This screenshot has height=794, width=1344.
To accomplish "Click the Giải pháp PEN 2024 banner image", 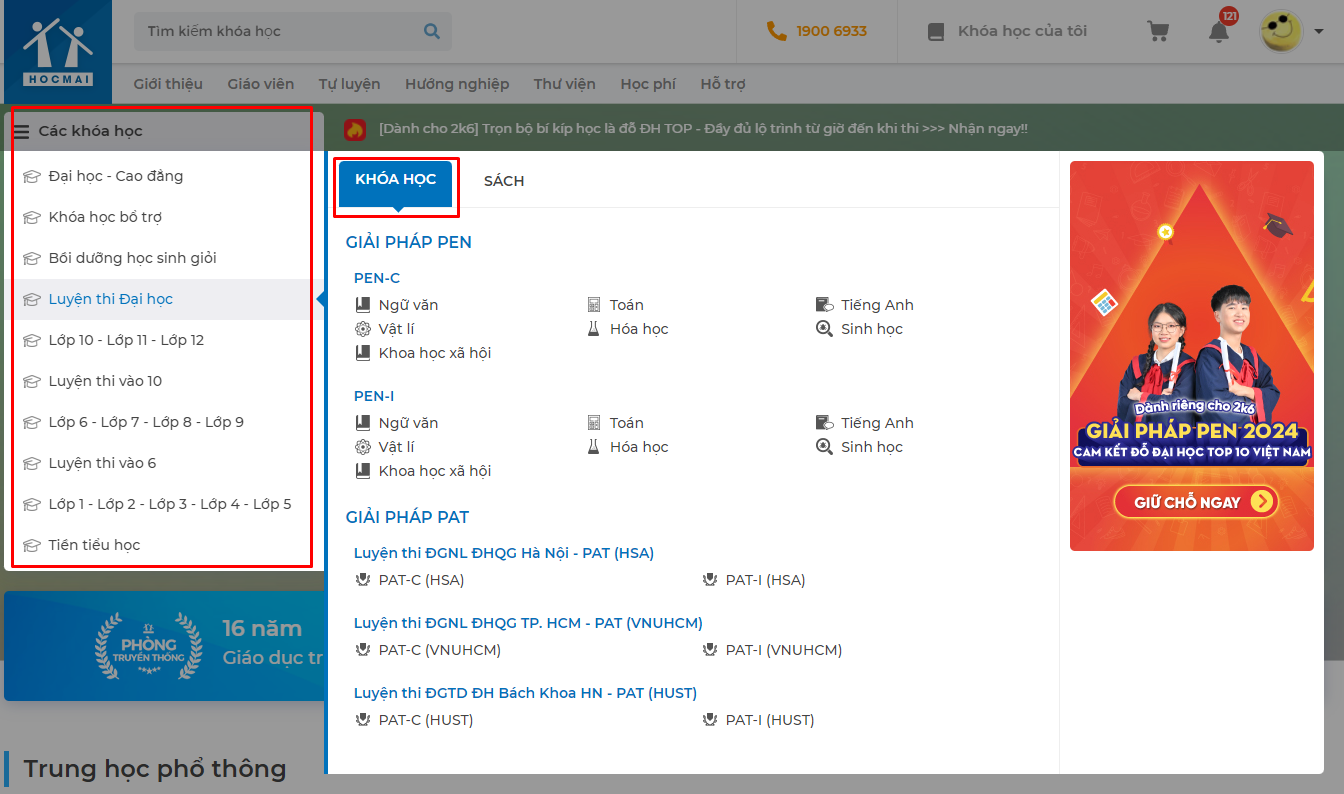I will coord(1192,356).
